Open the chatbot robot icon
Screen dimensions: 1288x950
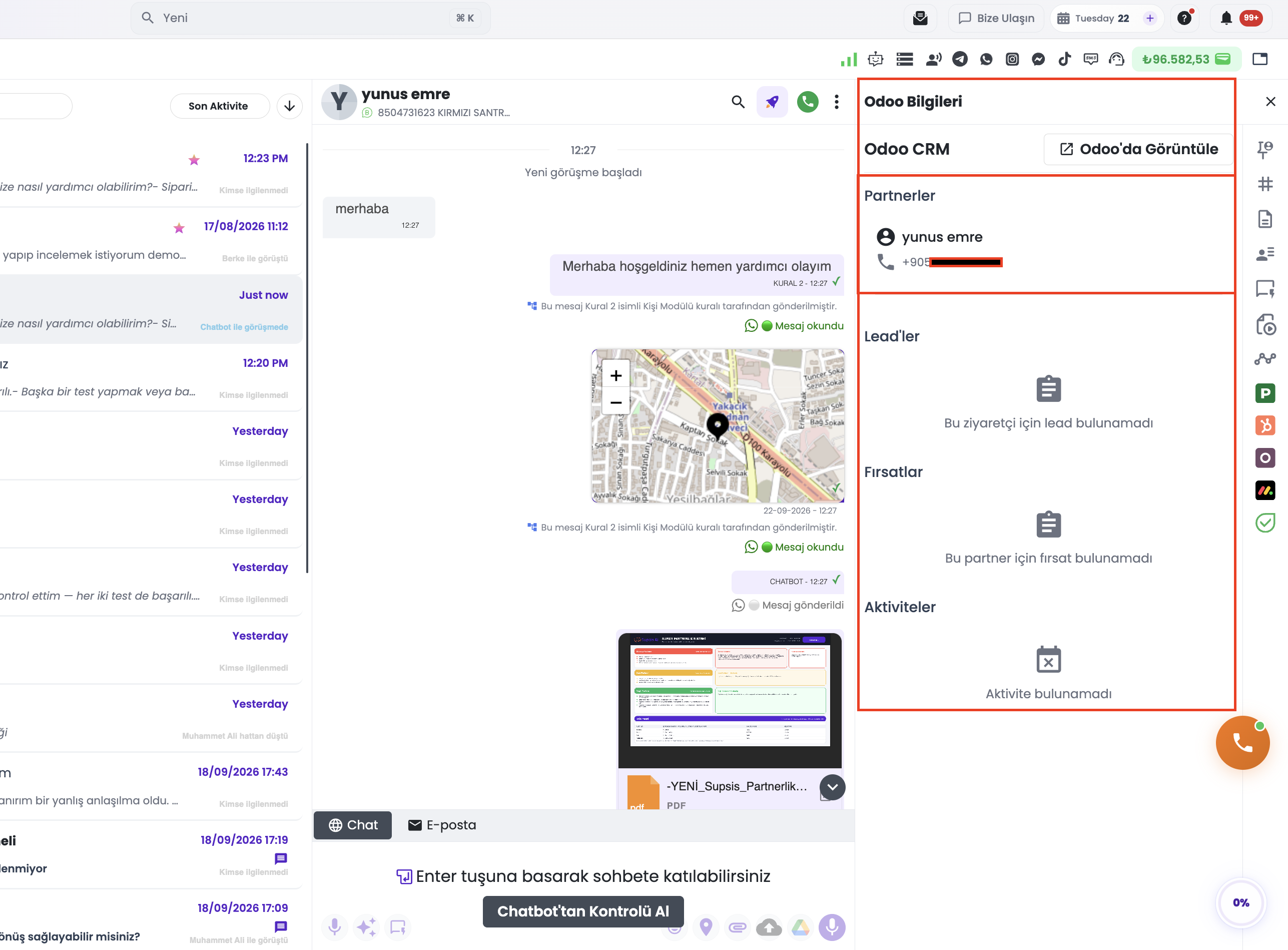[x=875, y=59]
